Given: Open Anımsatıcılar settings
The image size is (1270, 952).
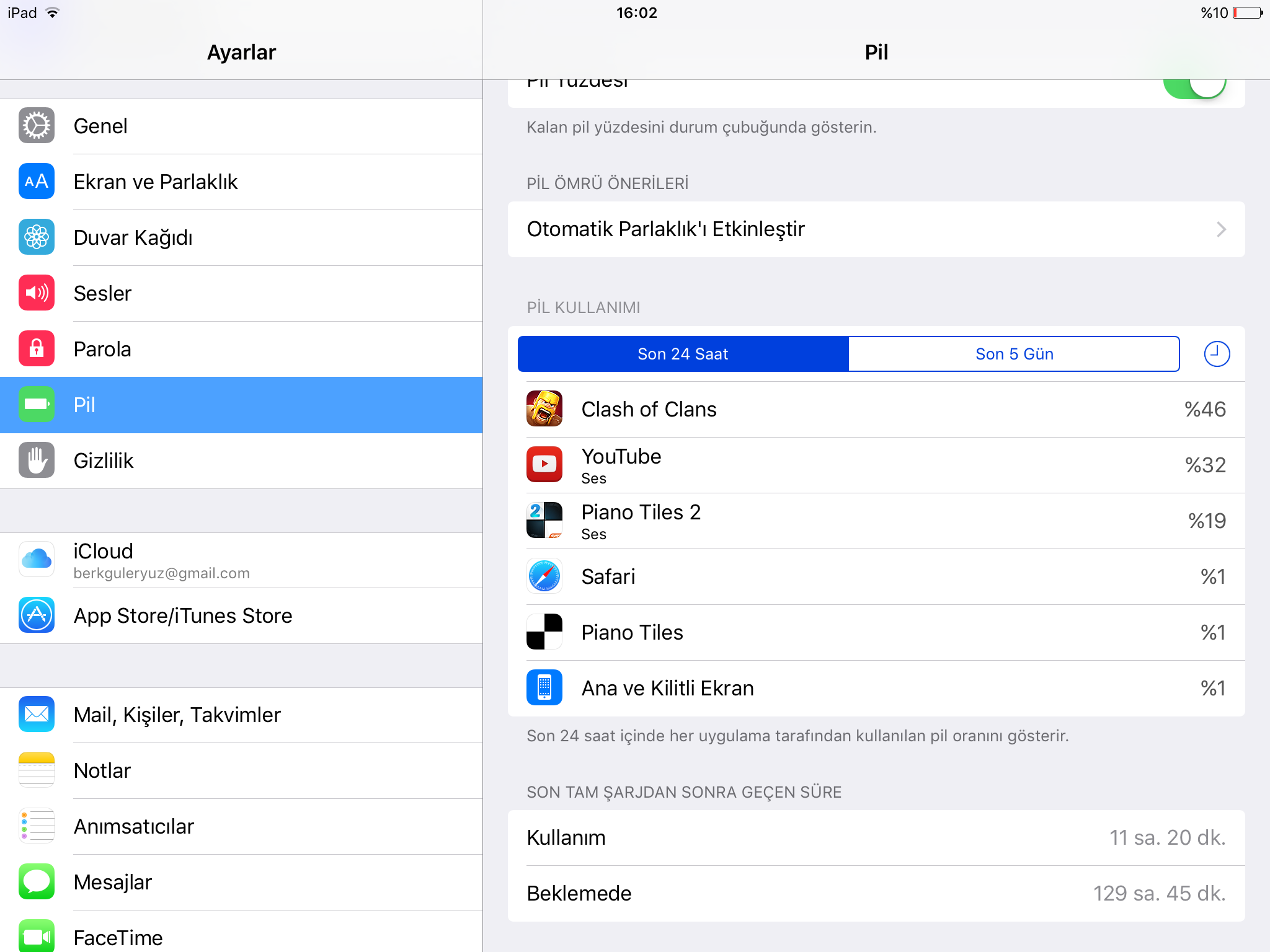Looking at the screenshot, I should pyautogui.click(x=241, y=826).
